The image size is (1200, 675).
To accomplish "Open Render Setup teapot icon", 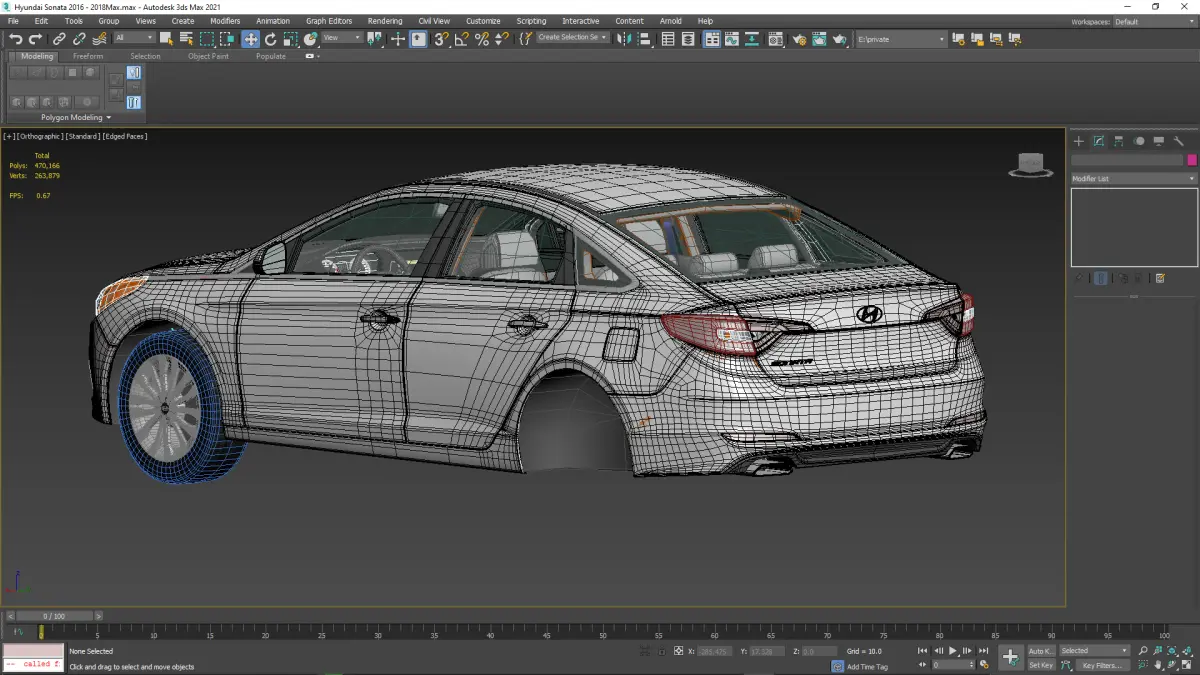I will tap(799, 39).
